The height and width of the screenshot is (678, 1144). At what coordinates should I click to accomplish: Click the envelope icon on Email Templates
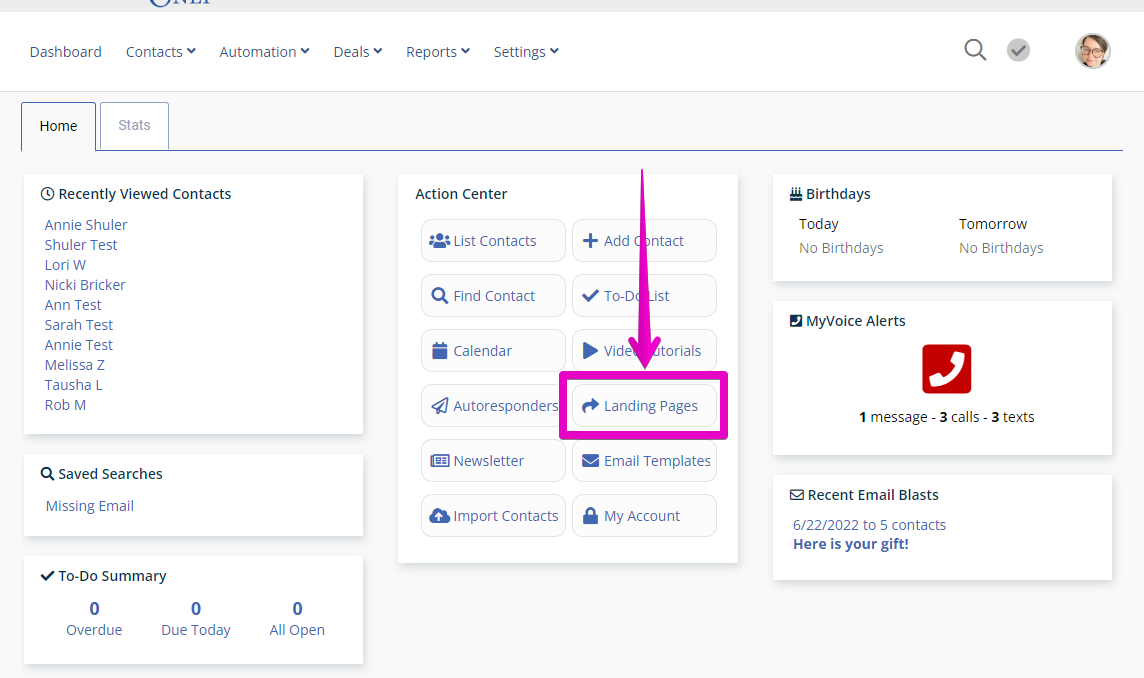(x=588, y=460)
